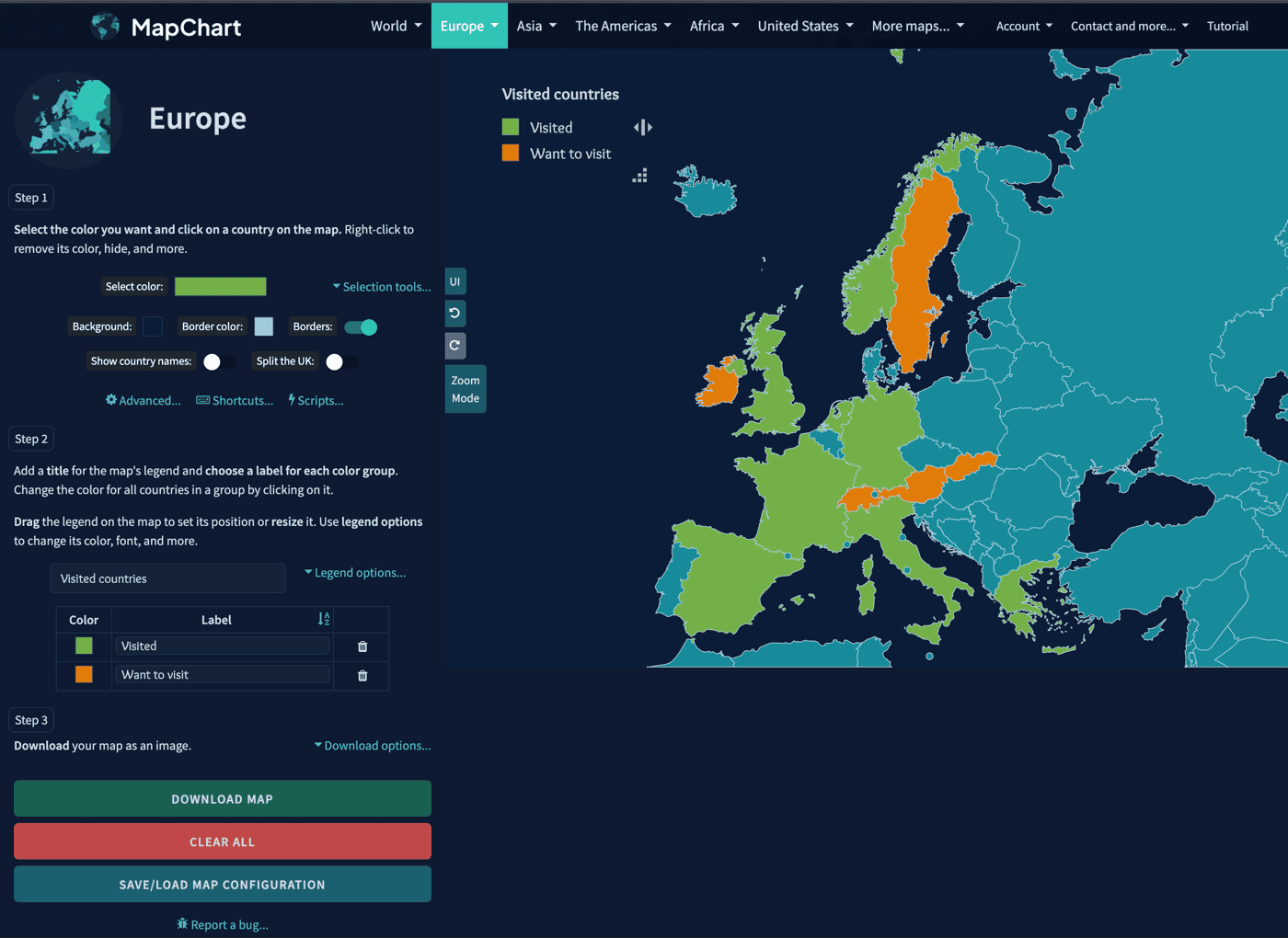Click the Visited countries title field
Viewport: 1288px width, 938px height.
point(167,578)
